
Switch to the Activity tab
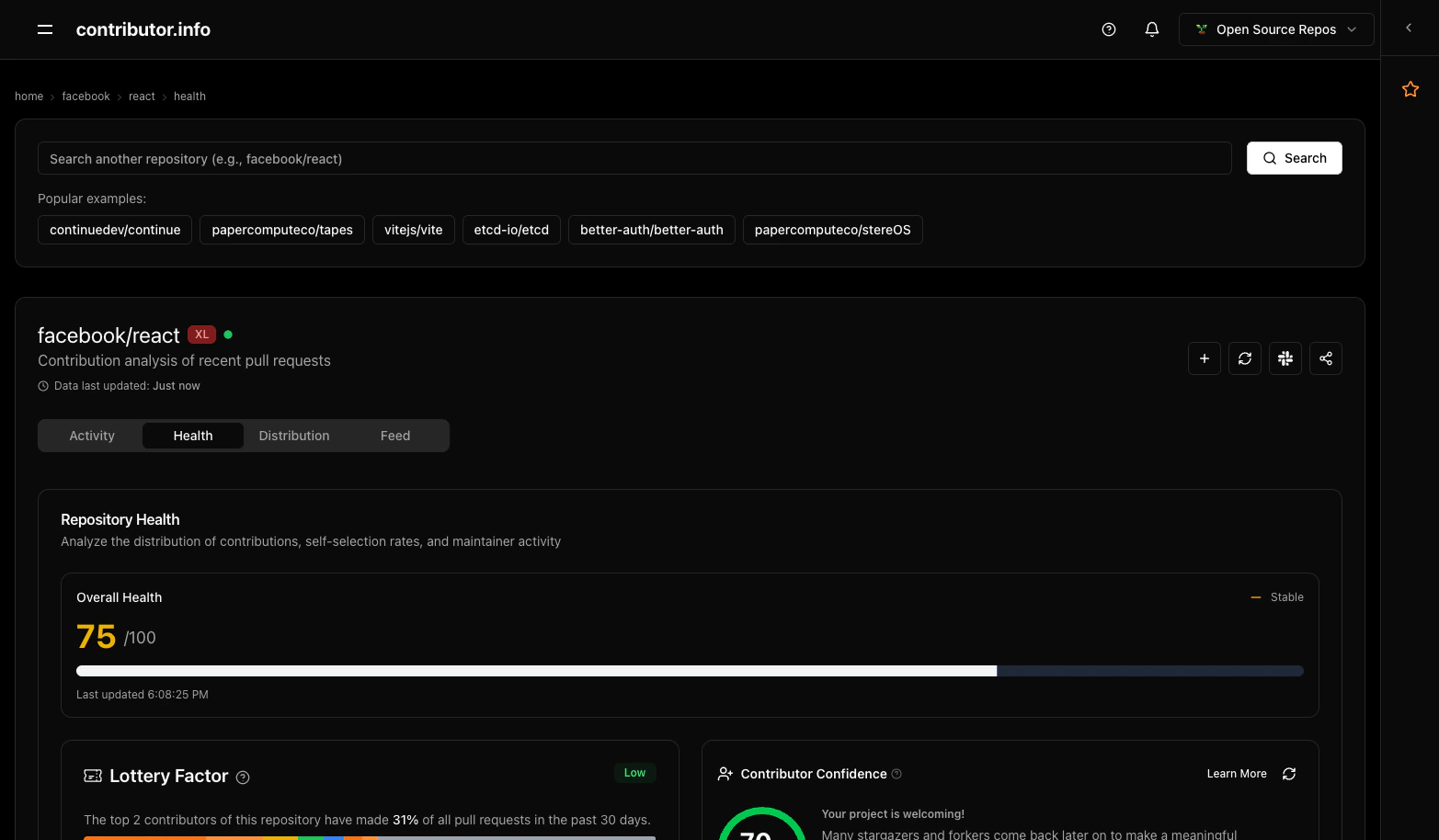tap(91, 435)
